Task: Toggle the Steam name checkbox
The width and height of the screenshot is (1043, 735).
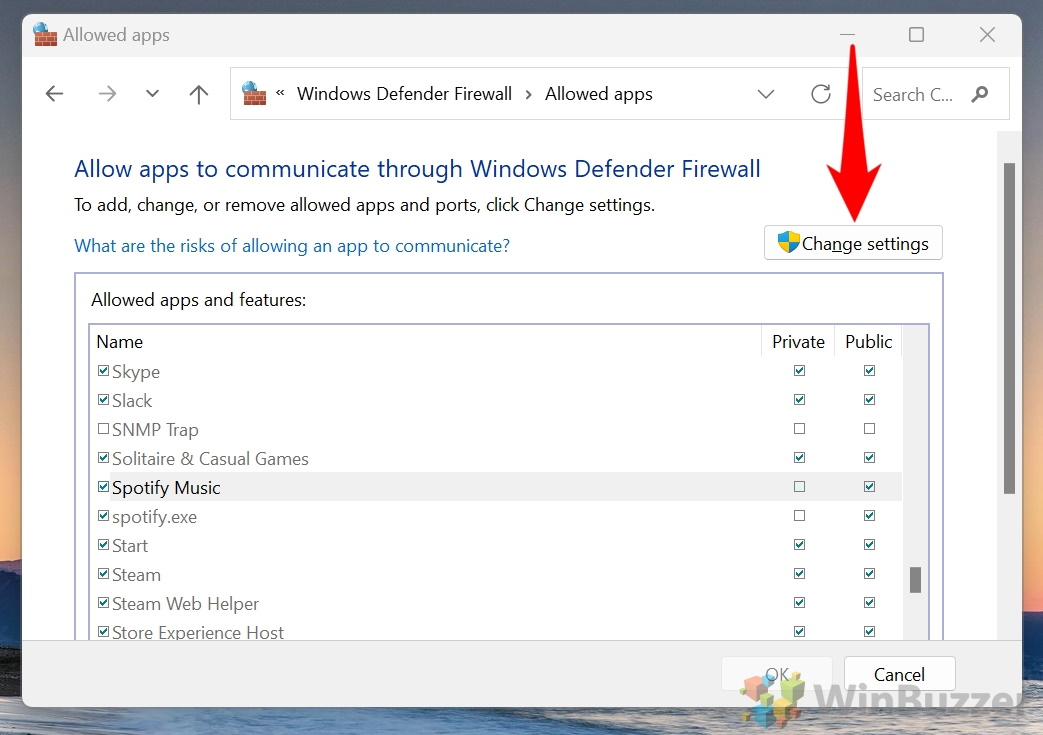Action: coord(103,573)
